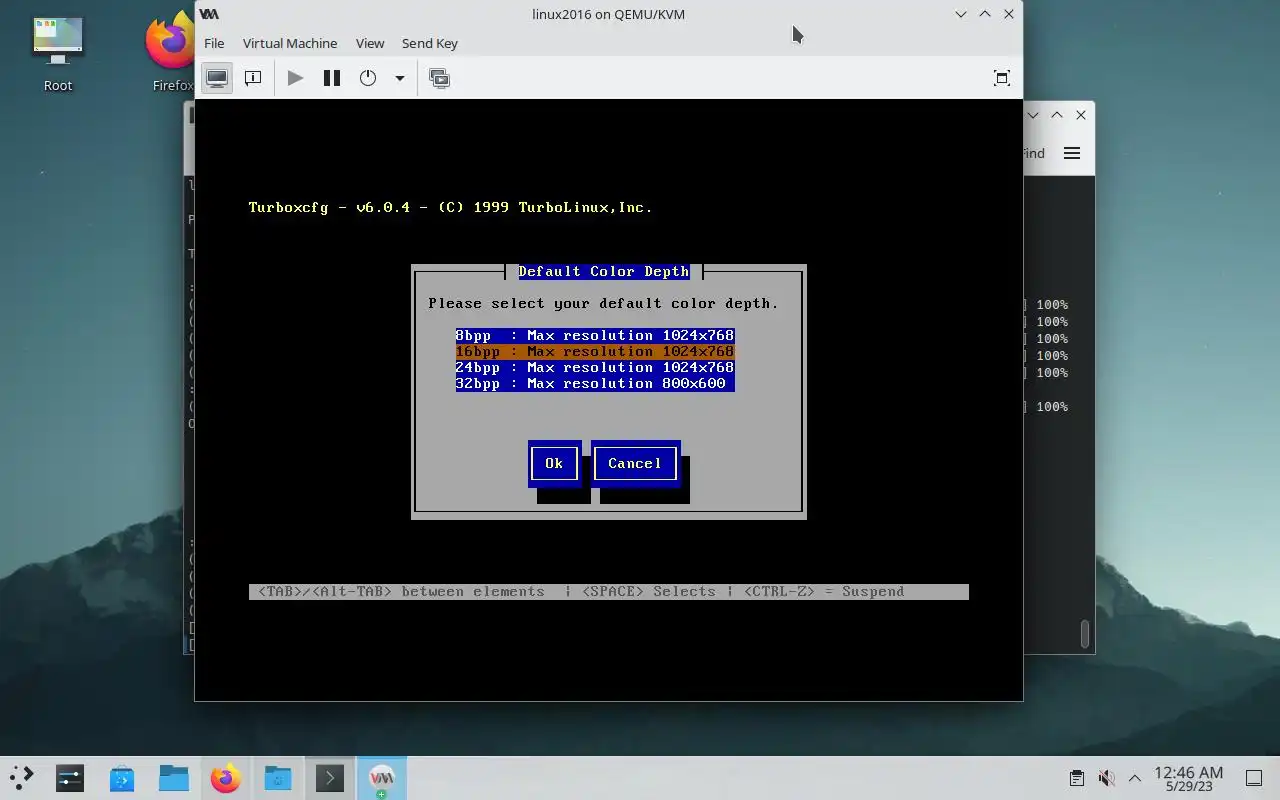Screen dimensions: 1280x800
Task: Shut down the virtual machine
Action: pos(368,78)
